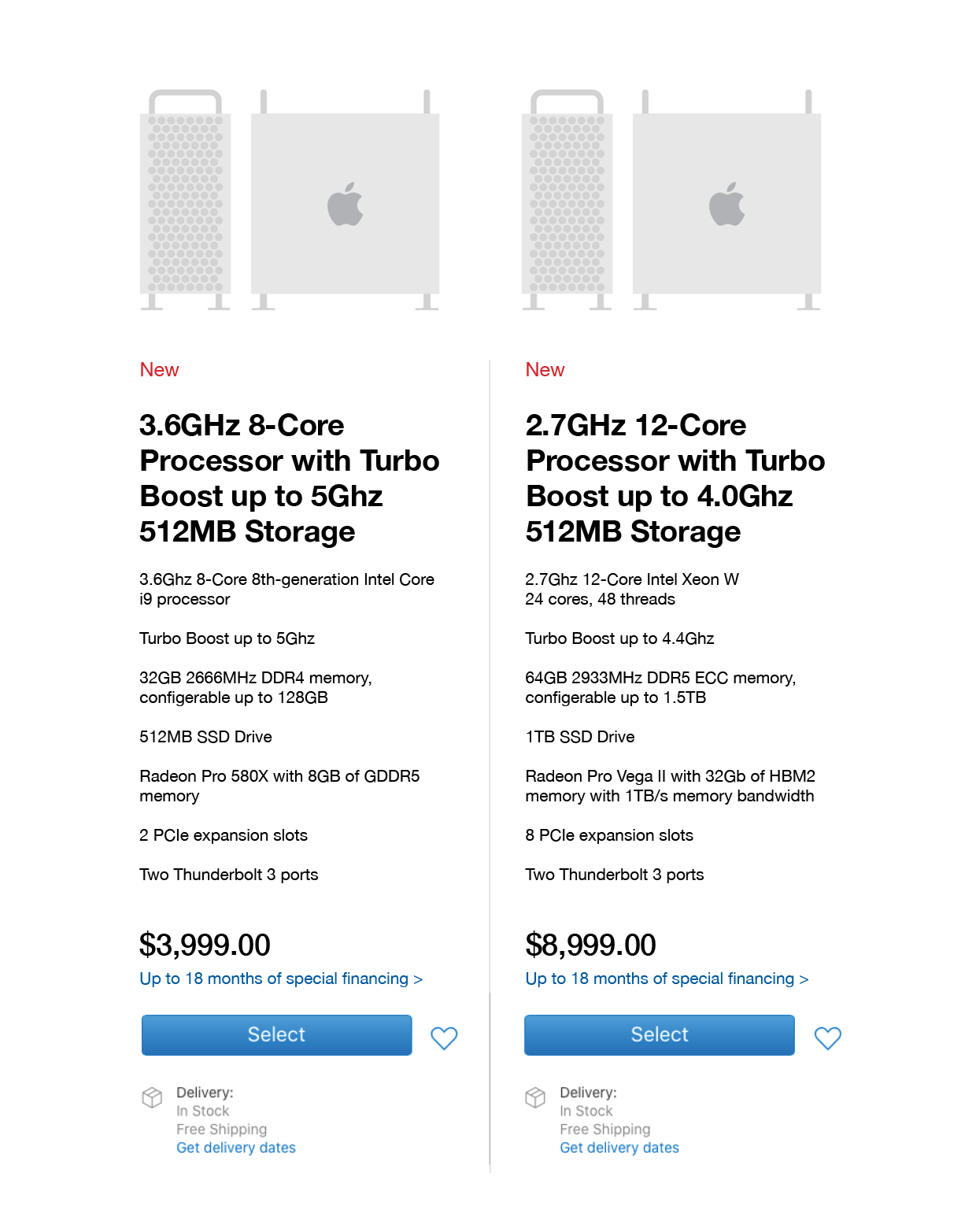Click the red New label above the 12-Core title
The width and height of the screenshot is (976, 1232).
point(545,370)
